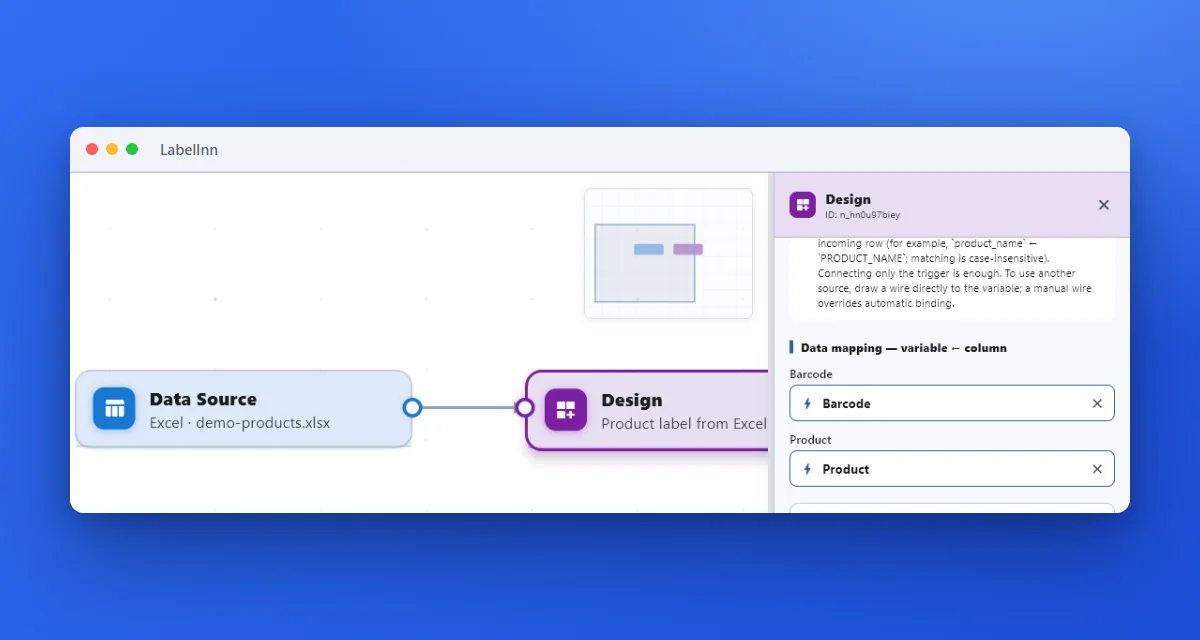This screenshot has height=640, width=1200.
Task: Click the Product field label
Action: tap(811, 439)
